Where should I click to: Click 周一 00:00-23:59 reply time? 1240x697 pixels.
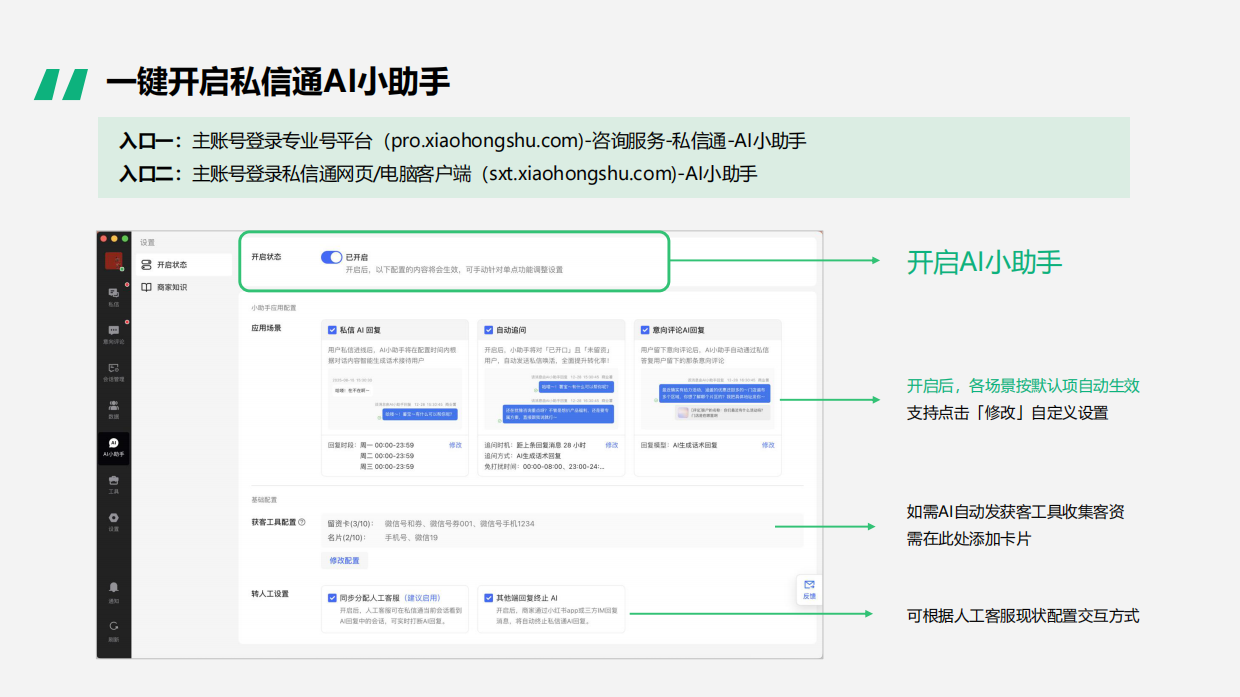(x=387, y=444)
